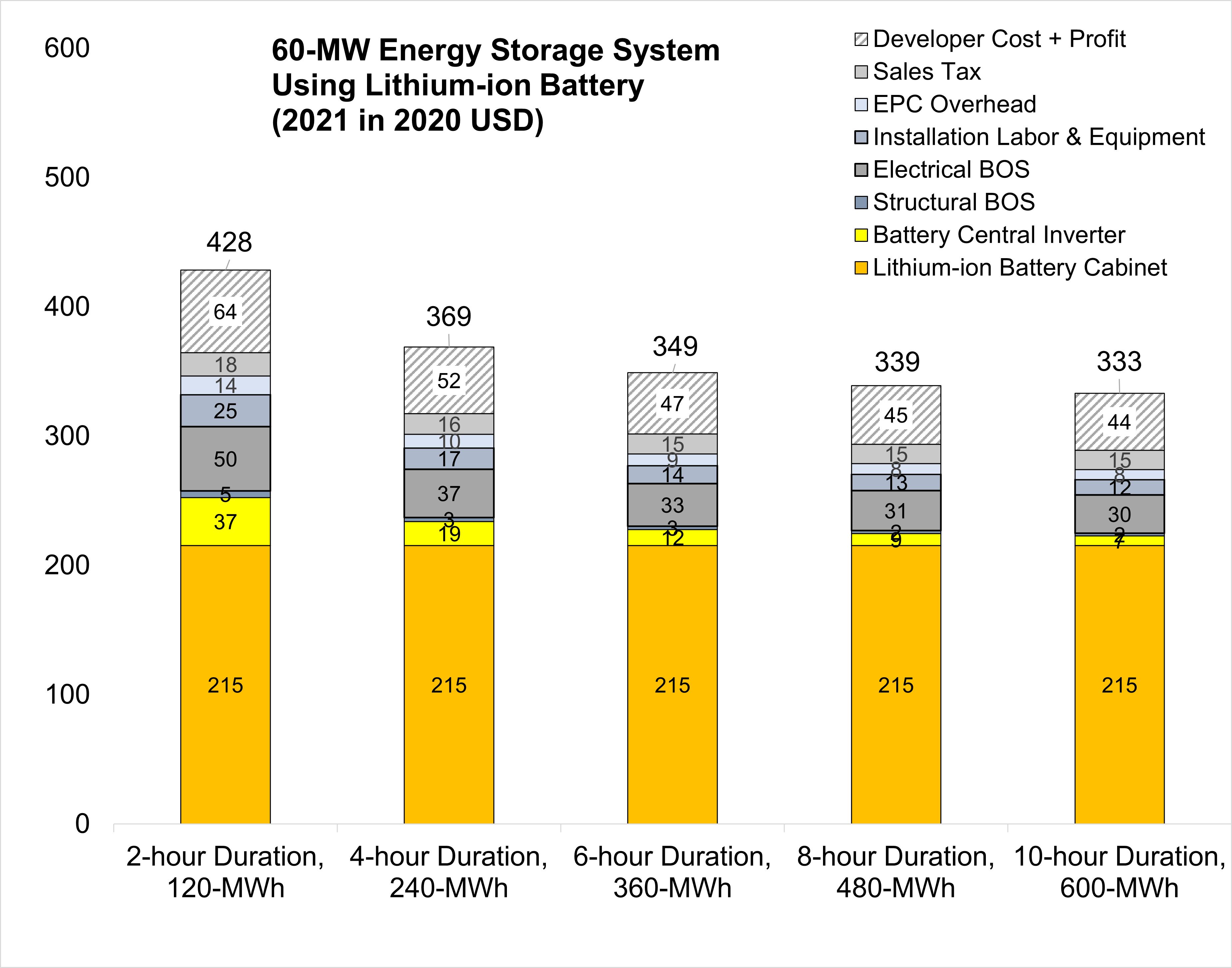Click the Sales Tax legend swatch

[861, 72]
